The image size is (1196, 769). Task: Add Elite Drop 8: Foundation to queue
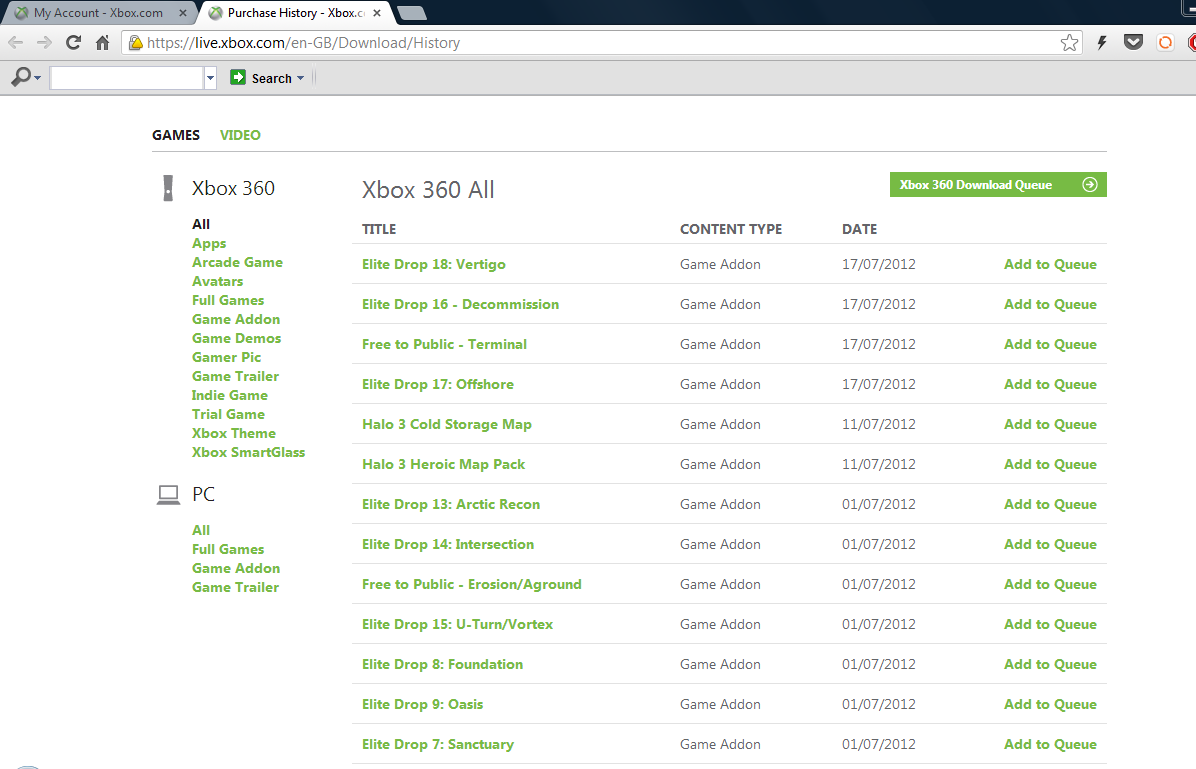click(1050, 664)
